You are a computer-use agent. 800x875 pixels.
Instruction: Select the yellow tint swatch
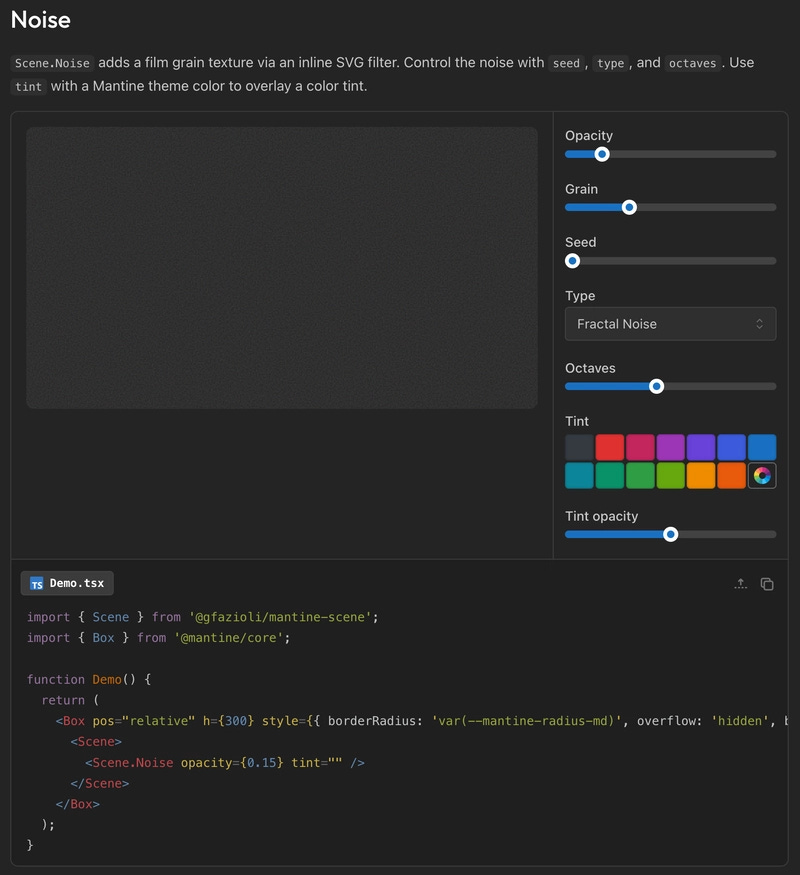(x=701, y=475)
